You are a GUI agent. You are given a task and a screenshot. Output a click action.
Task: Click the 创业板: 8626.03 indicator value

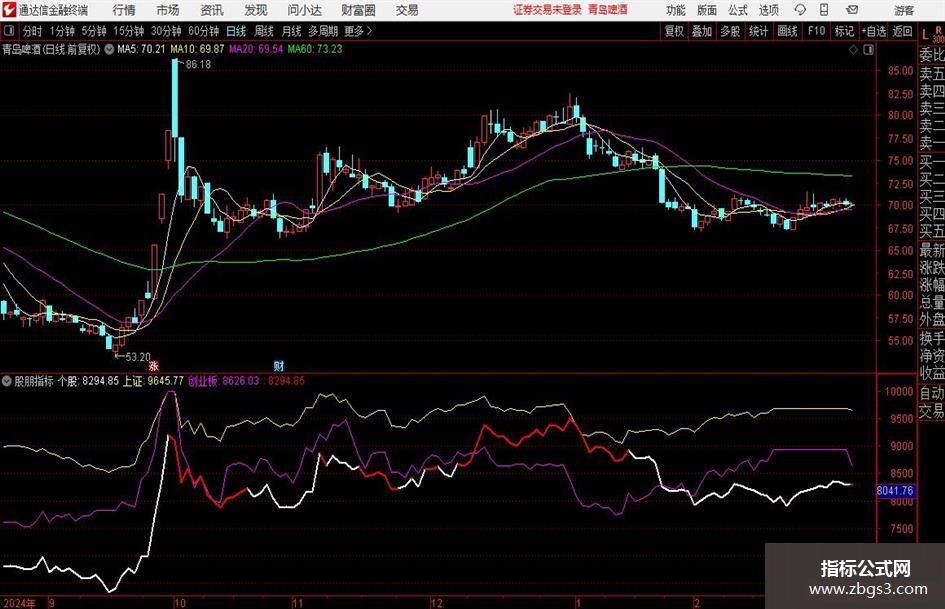pos(224,381)
